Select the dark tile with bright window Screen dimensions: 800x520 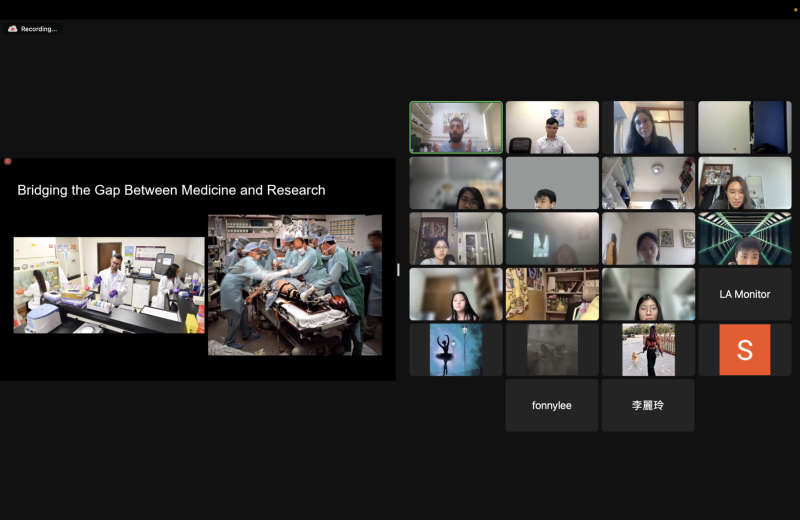552,238
